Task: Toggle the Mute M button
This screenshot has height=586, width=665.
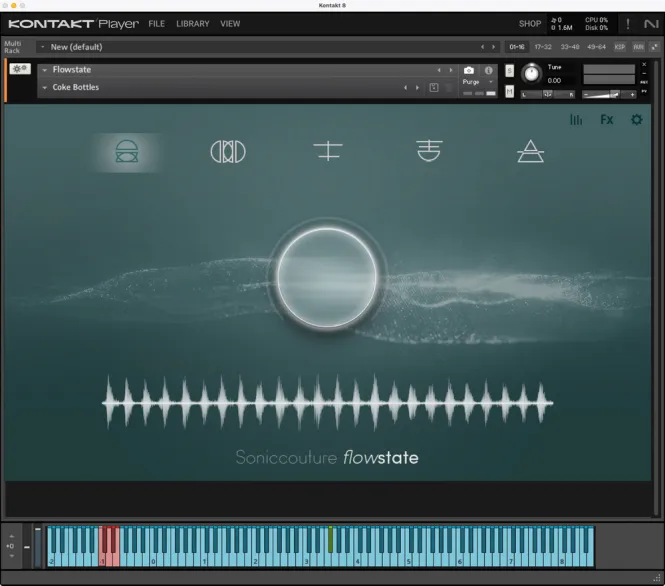Action: click(509, 91)
